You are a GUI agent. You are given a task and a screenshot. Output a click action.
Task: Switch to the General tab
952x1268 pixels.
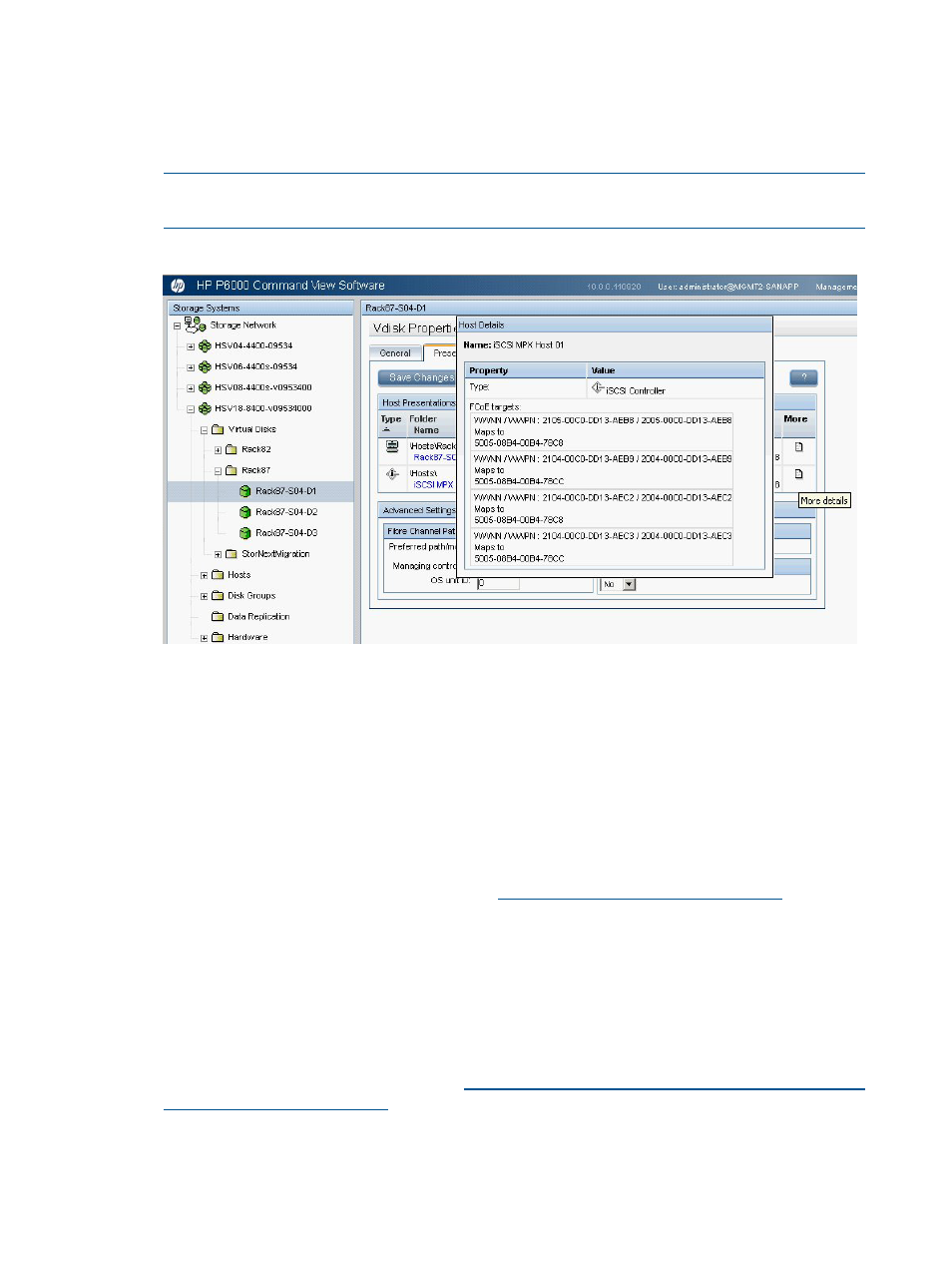click(x=395, y=353)
